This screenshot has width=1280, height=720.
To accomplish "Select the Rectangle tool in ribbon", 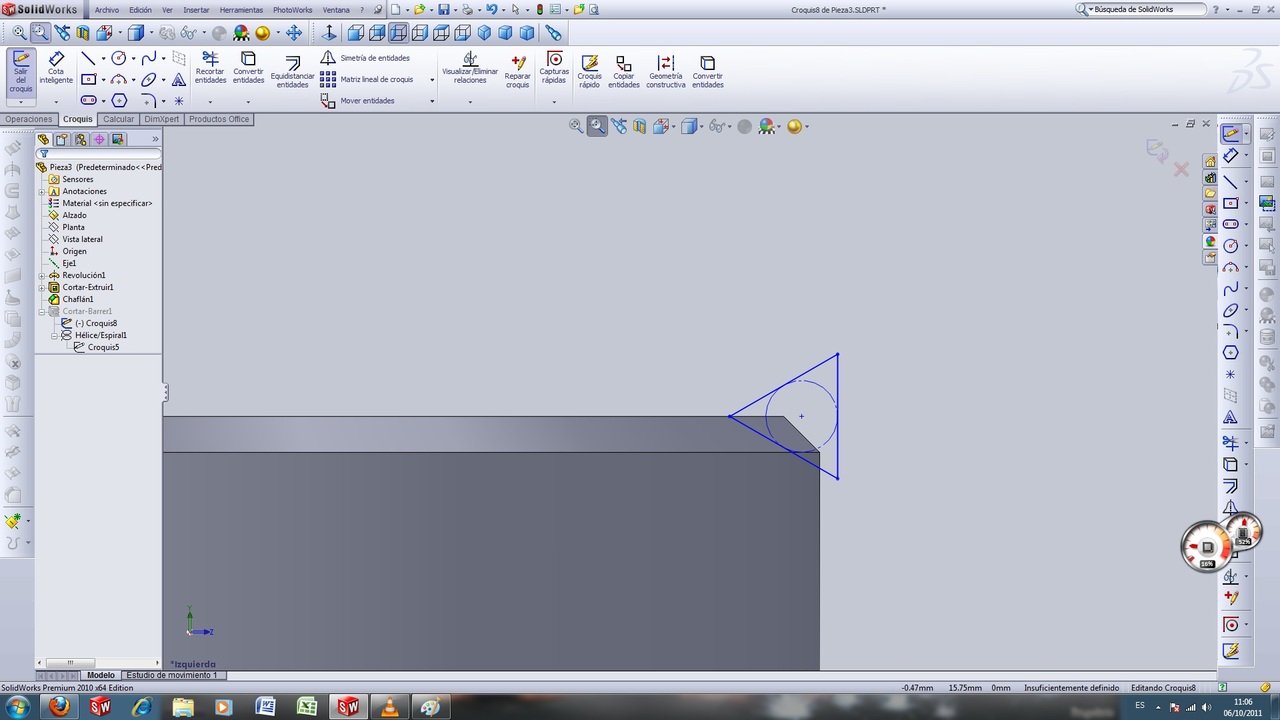I will (x=88, y=79).
